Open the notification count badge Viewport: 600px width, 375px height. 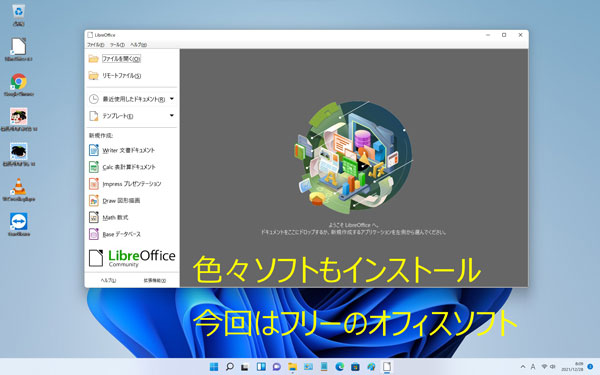click(x=590, y=367)
